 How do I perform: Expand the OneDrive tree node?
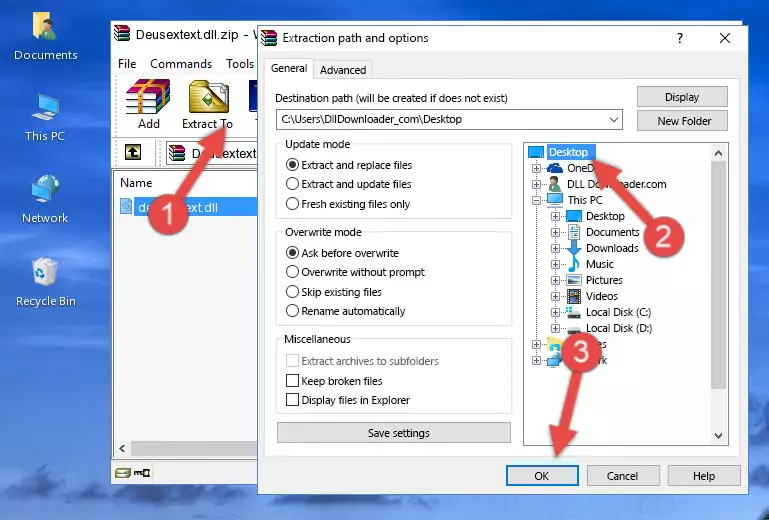point(536,168)
